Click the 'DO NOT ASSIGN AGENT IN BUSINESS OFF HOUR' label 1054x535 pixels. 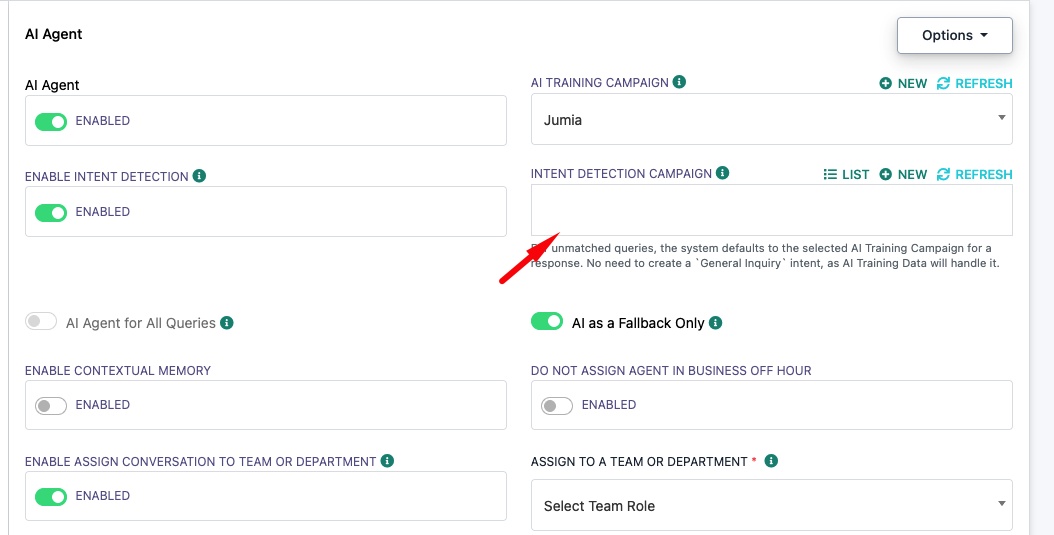(671, 370)
